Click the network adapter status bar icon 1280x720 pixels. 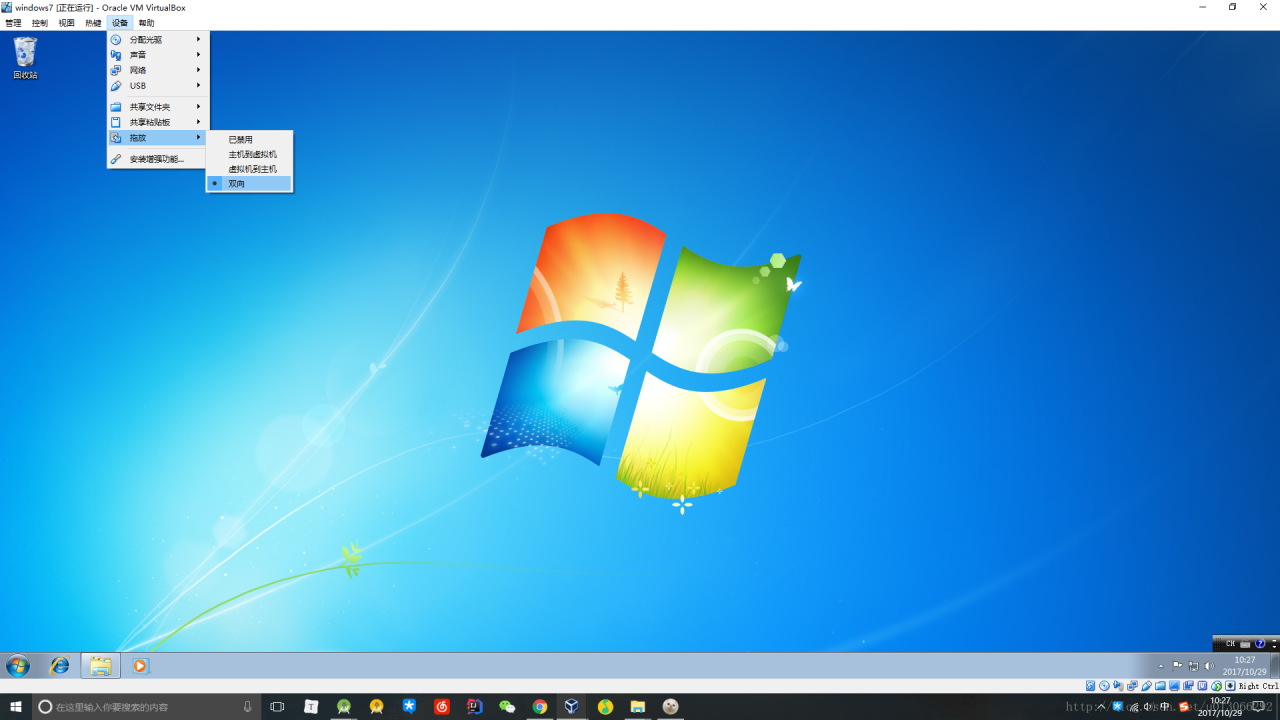pyautogui.click(x=1132, y=686)
